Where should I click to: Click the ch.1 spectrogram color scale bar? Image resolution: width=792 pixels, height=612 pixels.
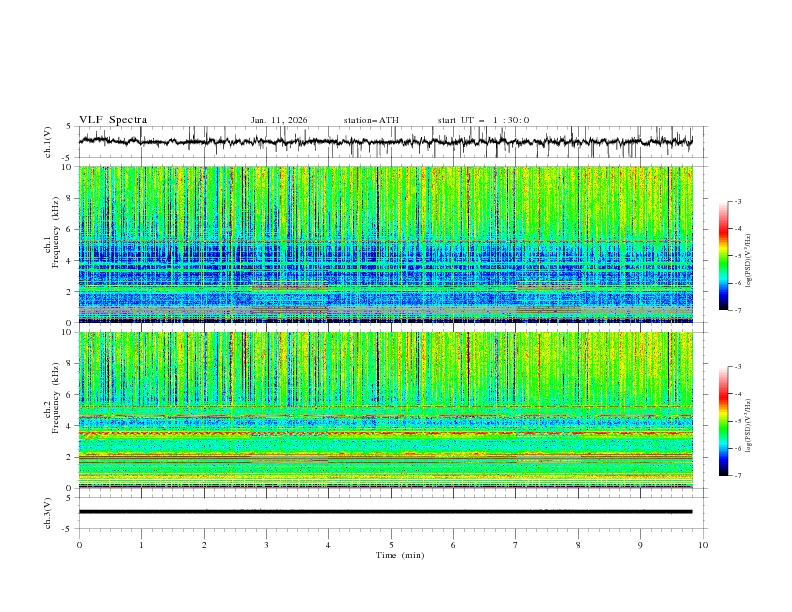point(723,256)
